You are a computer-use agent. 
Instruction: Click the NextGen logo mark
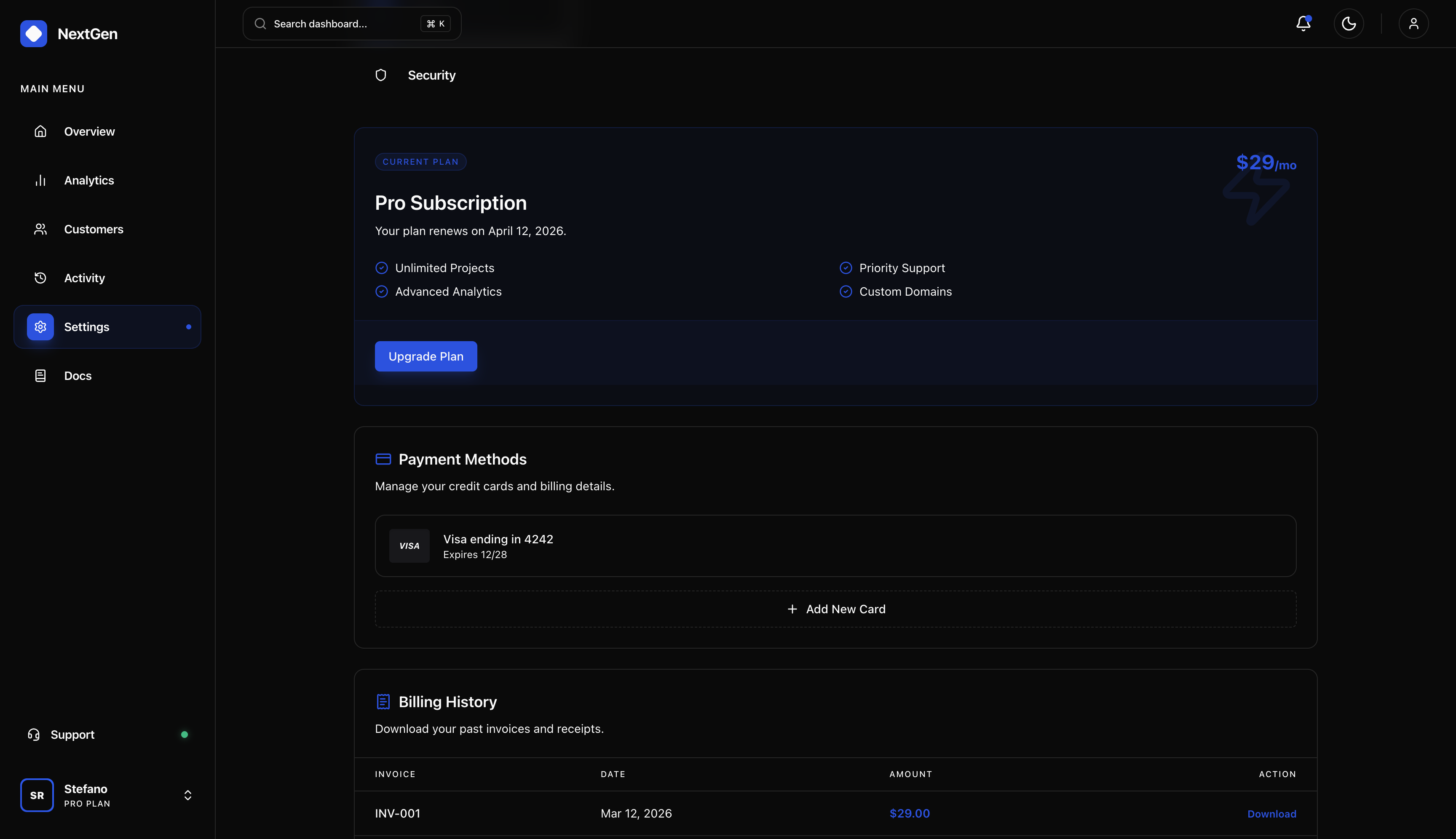(33, 33)
